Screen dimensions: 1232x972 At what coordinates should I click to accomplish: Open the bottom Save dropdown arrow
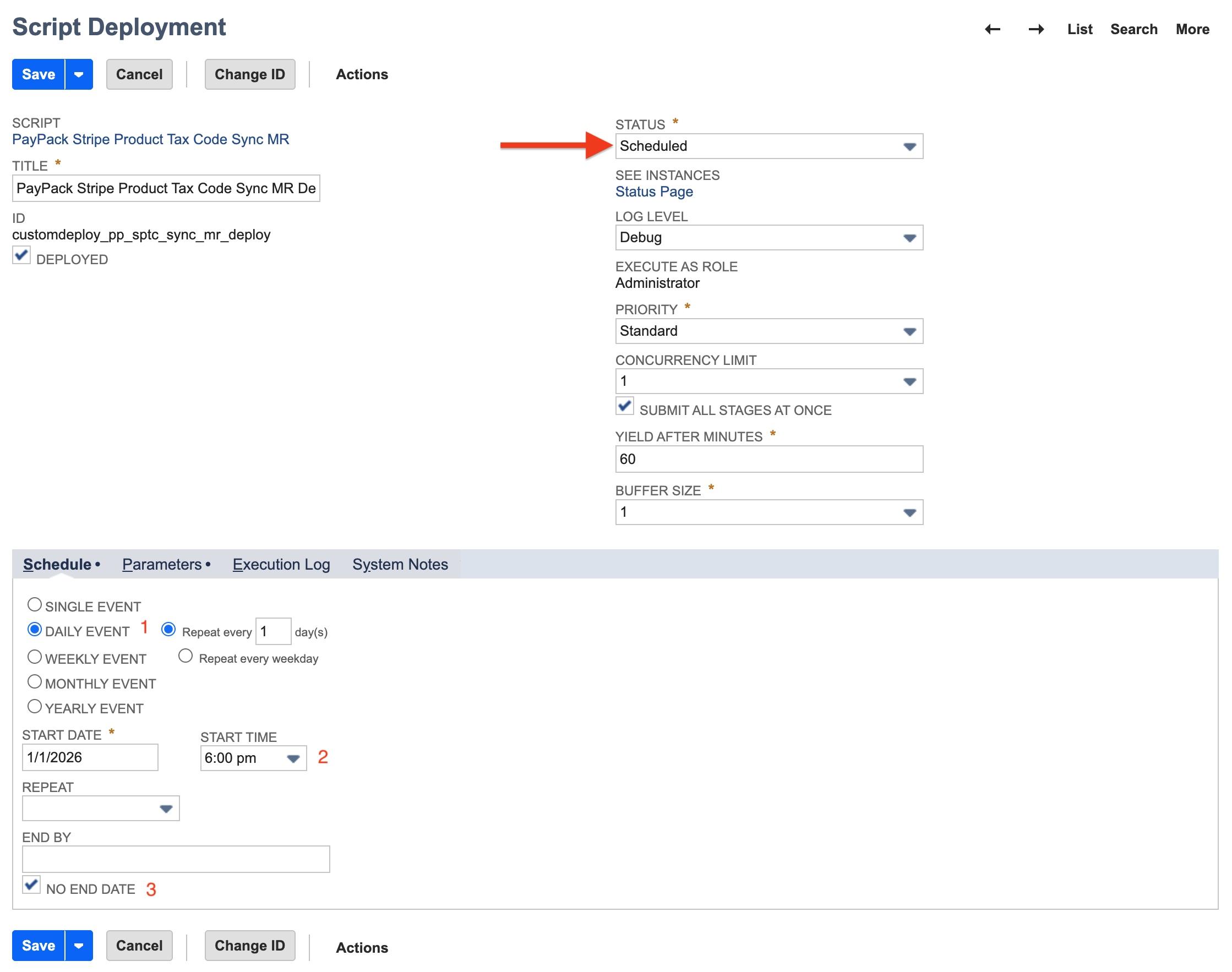(79, 945)
